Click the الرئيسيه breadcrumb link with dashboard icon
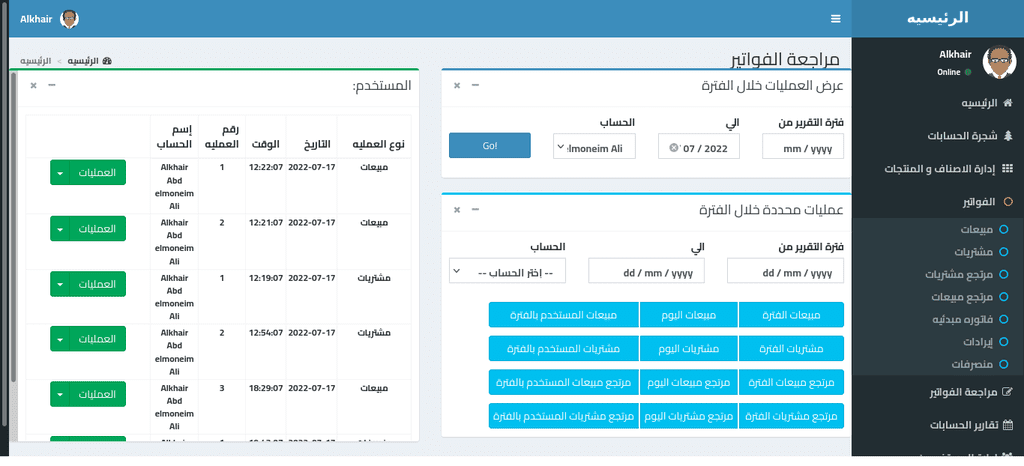Screen dimensions: 1024x466 pos(89,61)
